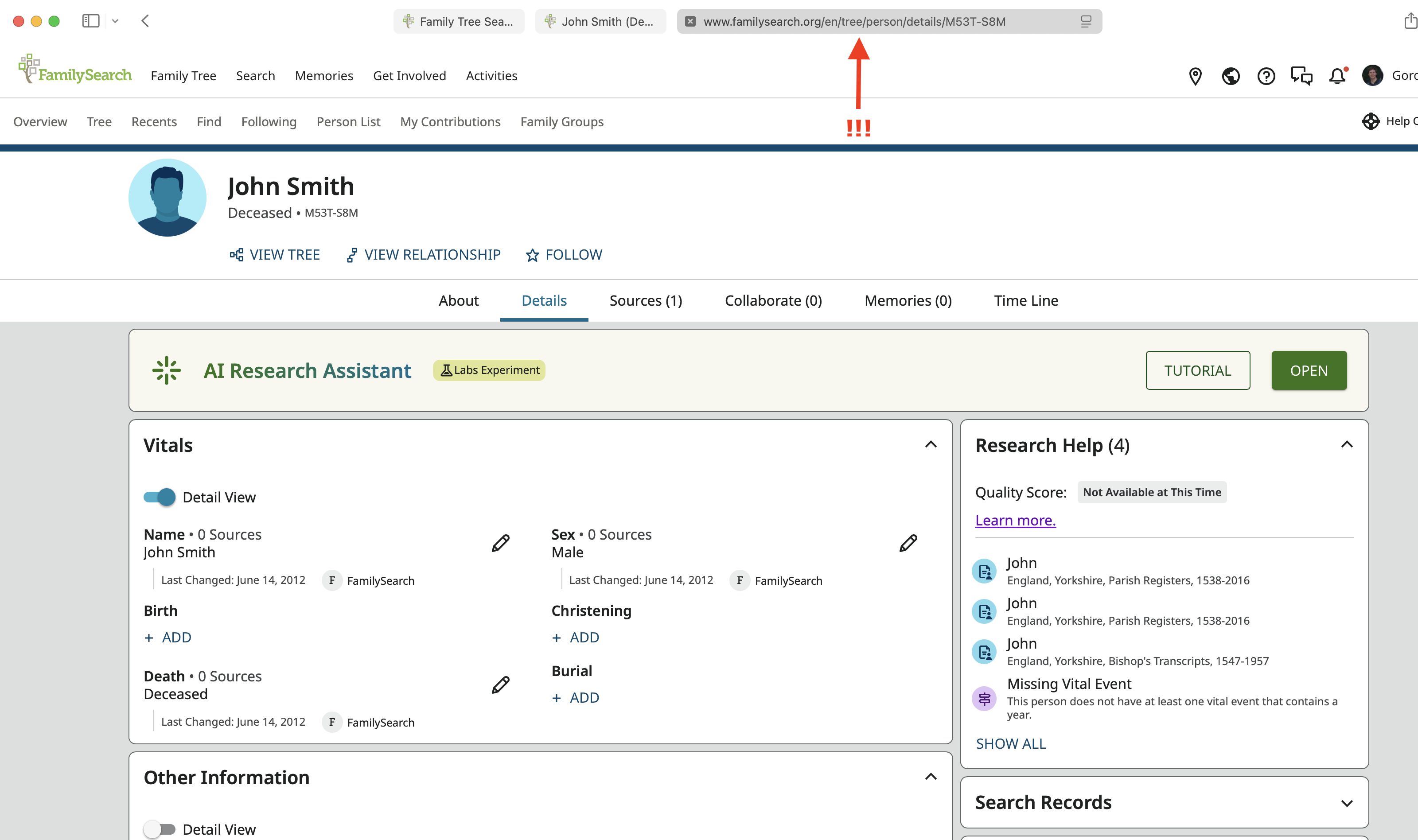This screenshot has height=840, width=1418.
Task: Click the reader view icon in address bar
Action: tap(1086, 22)
